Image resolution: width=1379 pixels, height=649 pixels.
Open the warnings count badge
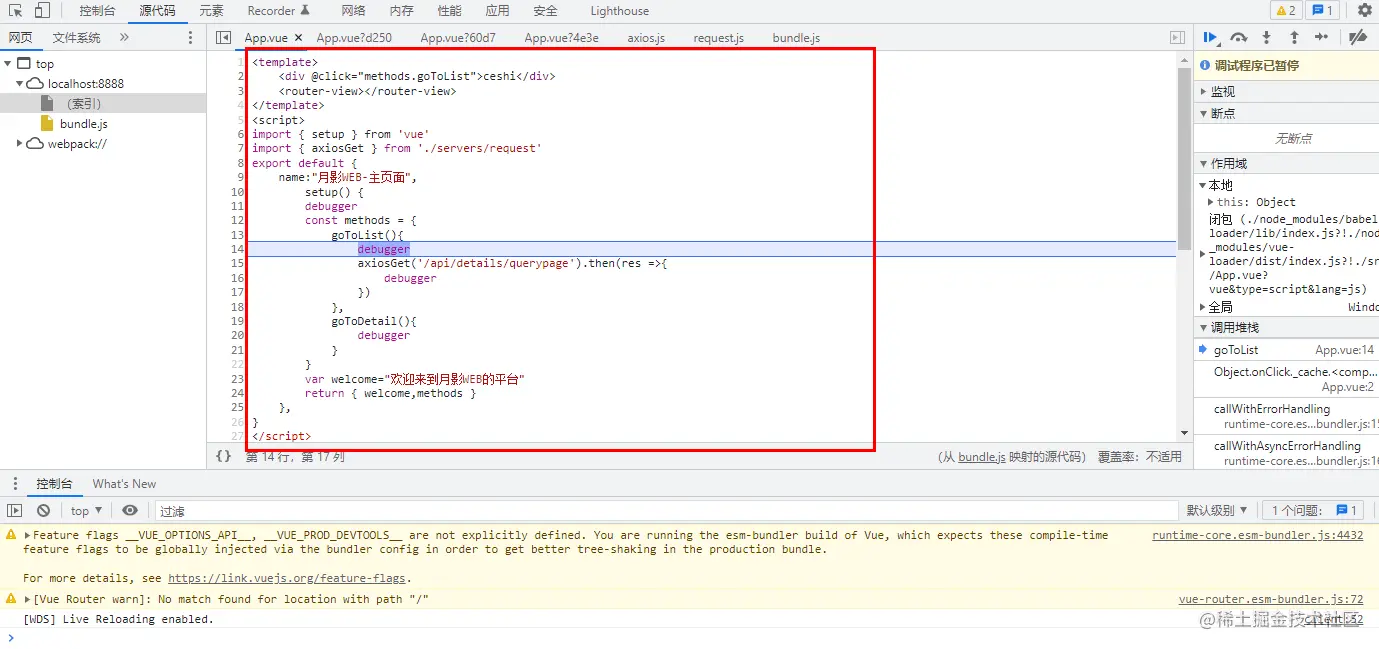tap(1285, 11)
